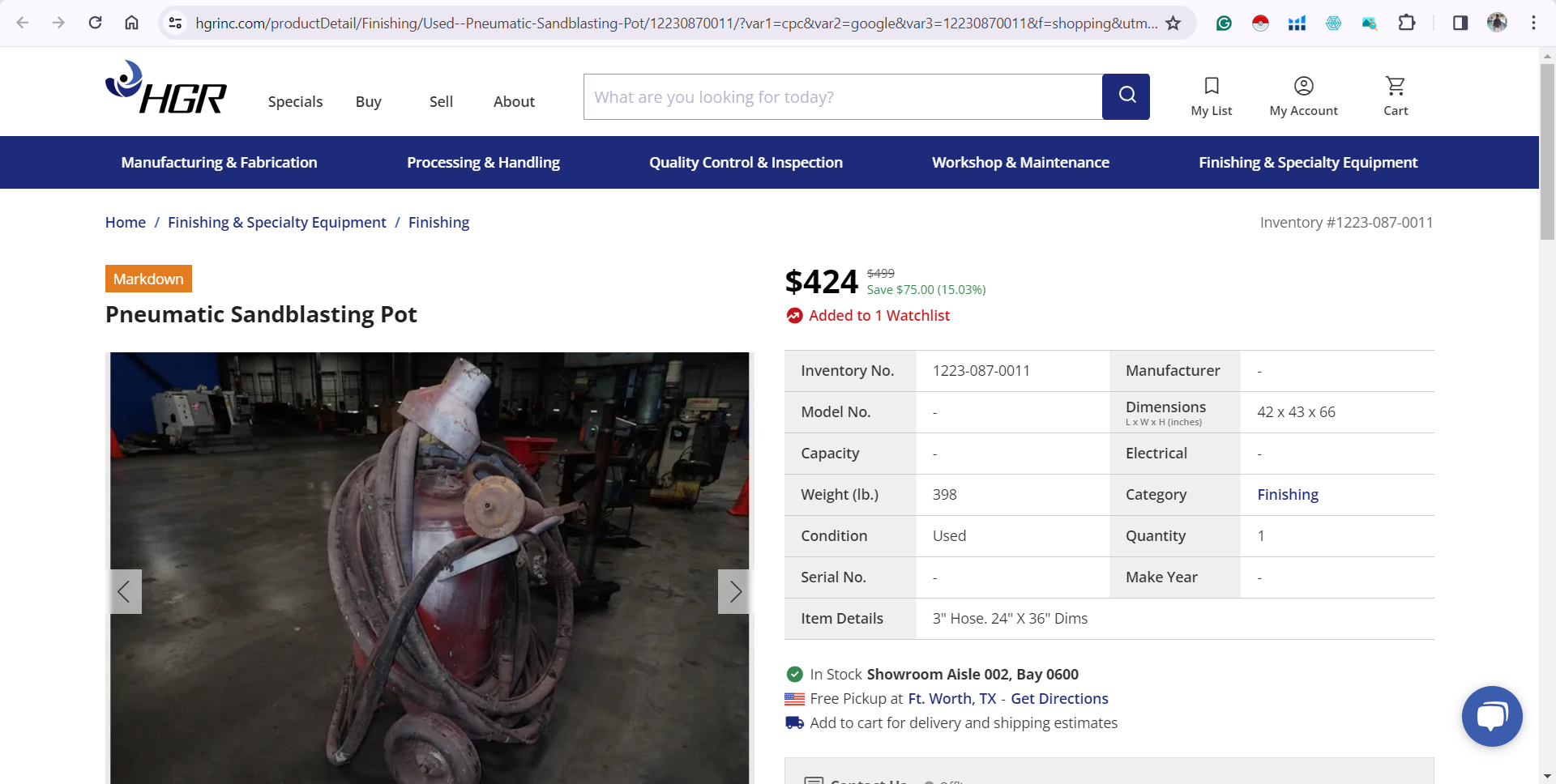Screen dimensions: 1556x784
Task: Click item details 3" Hose text
Action: pyautogui.click(x=1010, y=618)
